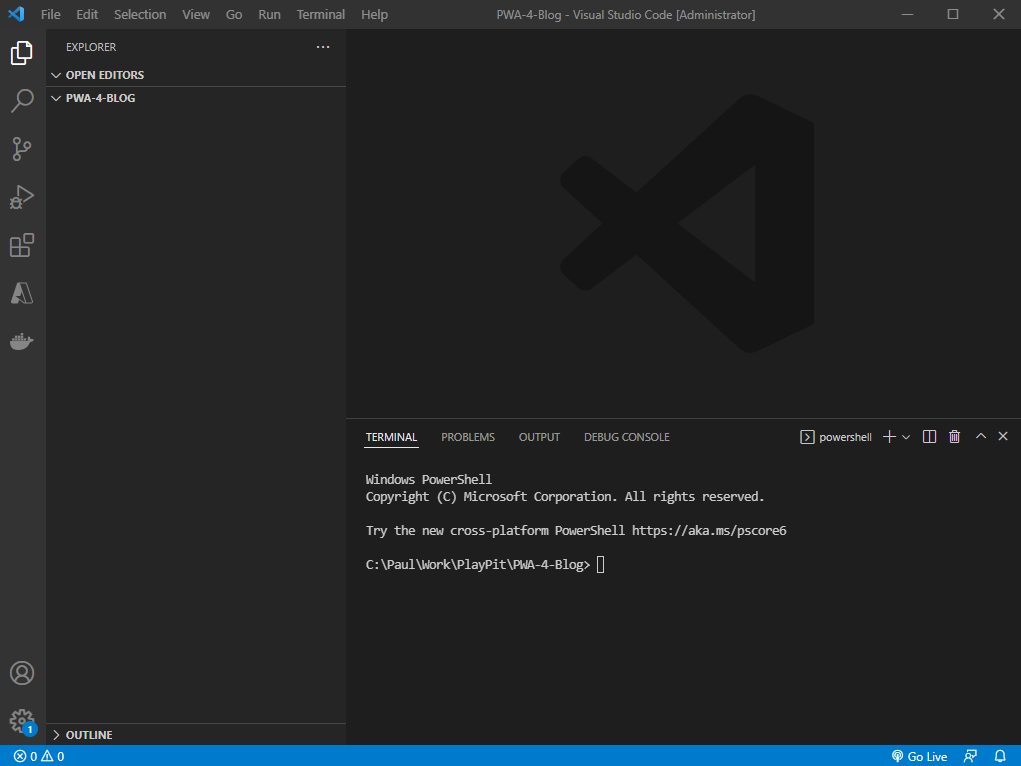Kill the terminal with trash icon
This screenshot has width=1021, height=766.
(955, 437)
